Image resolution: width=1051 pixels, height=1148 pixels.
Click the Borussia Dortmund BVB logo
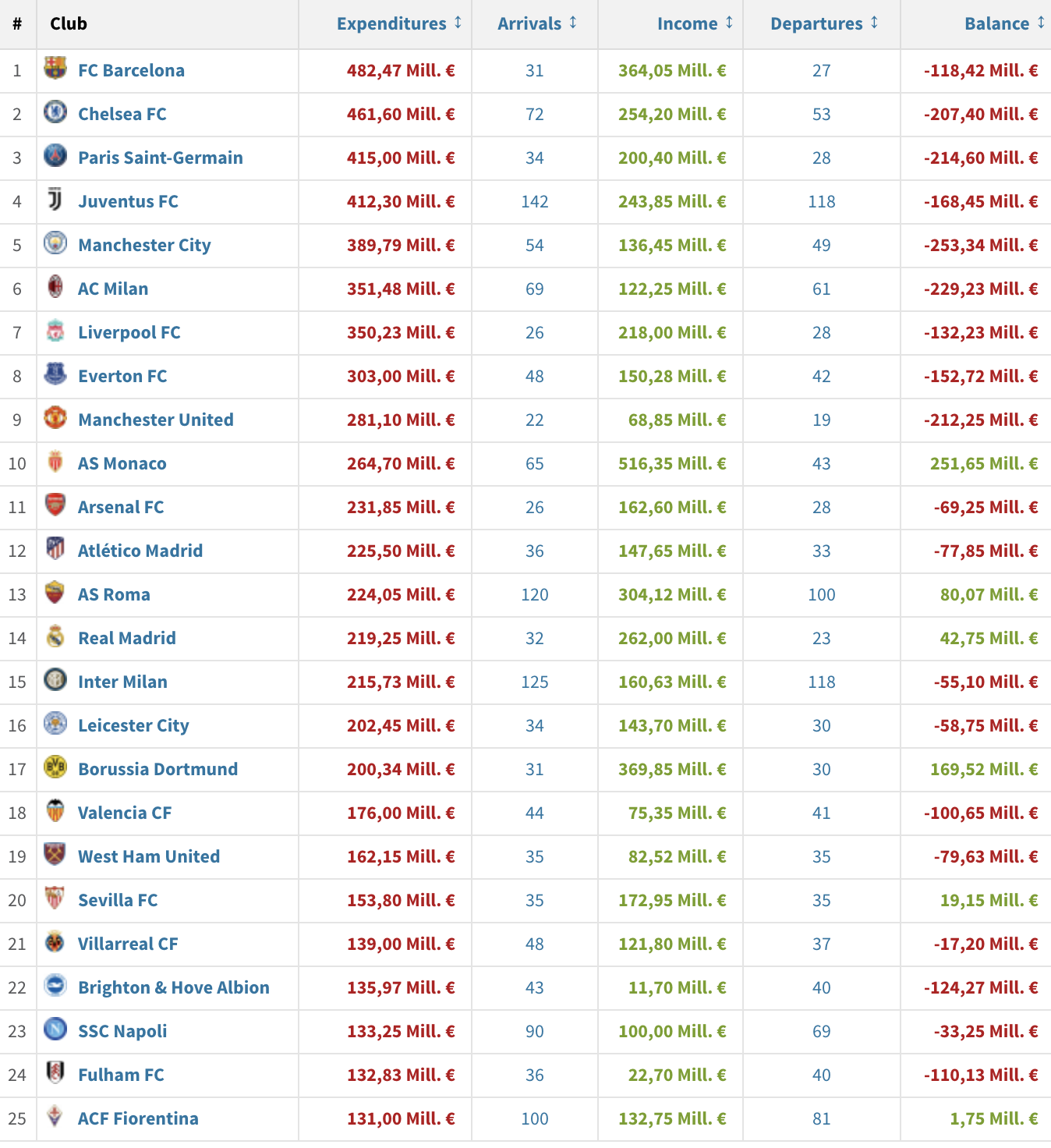[55, 767]
